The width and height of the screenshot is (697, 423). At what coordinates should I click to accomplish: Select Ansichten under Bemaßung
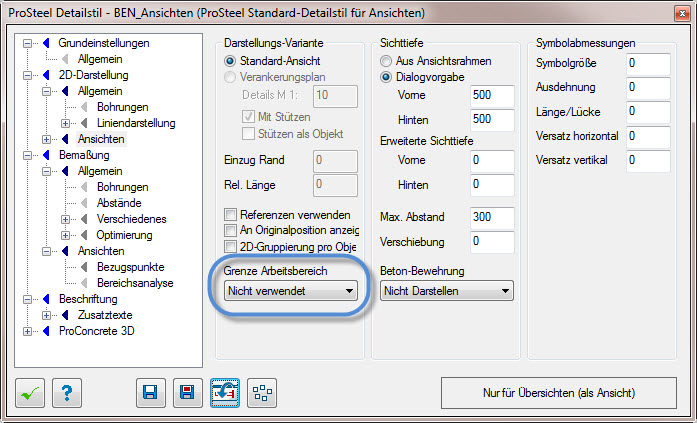[x=101, y=251]
